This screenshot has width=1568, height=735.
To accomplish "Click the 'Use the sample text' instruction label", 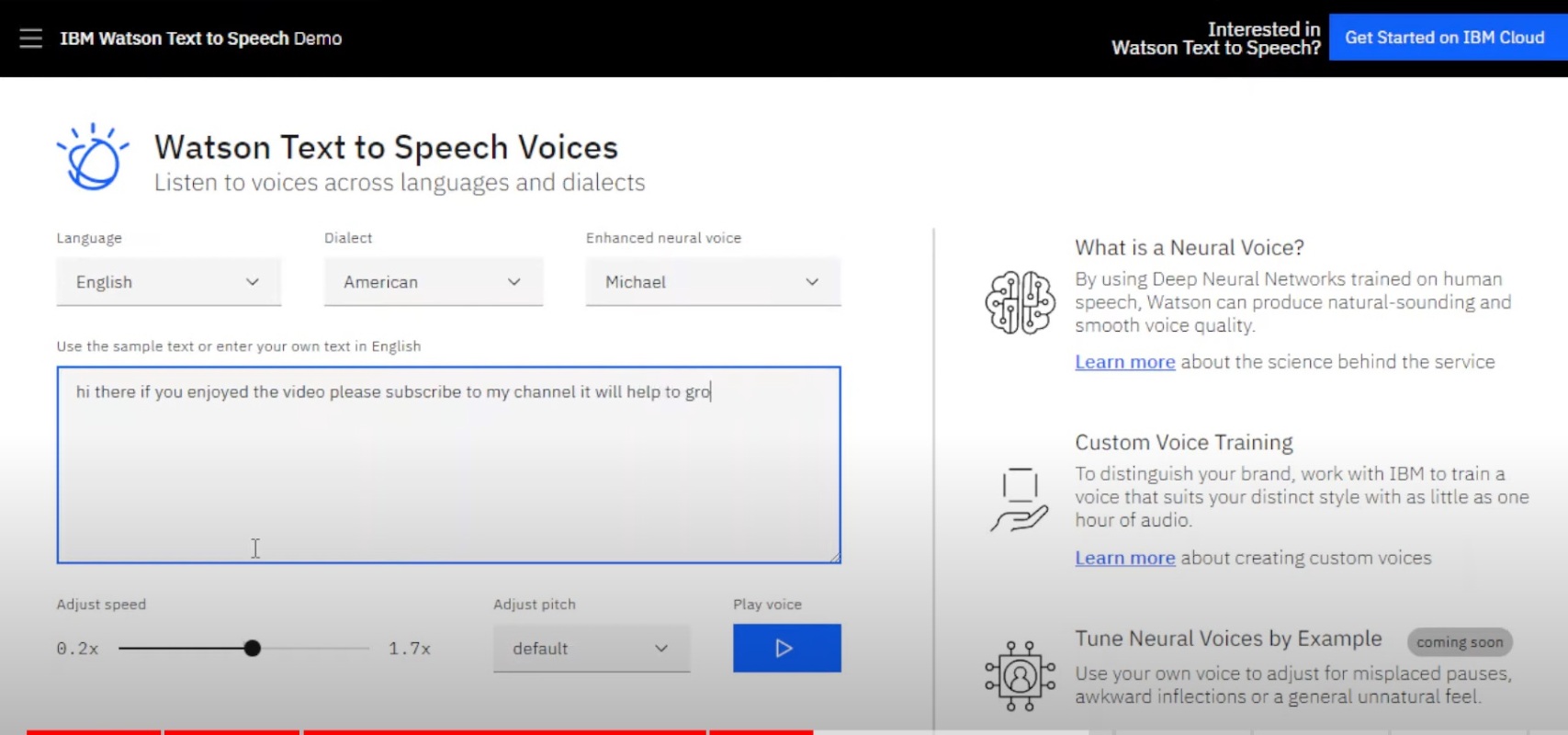I will [239, 346].
